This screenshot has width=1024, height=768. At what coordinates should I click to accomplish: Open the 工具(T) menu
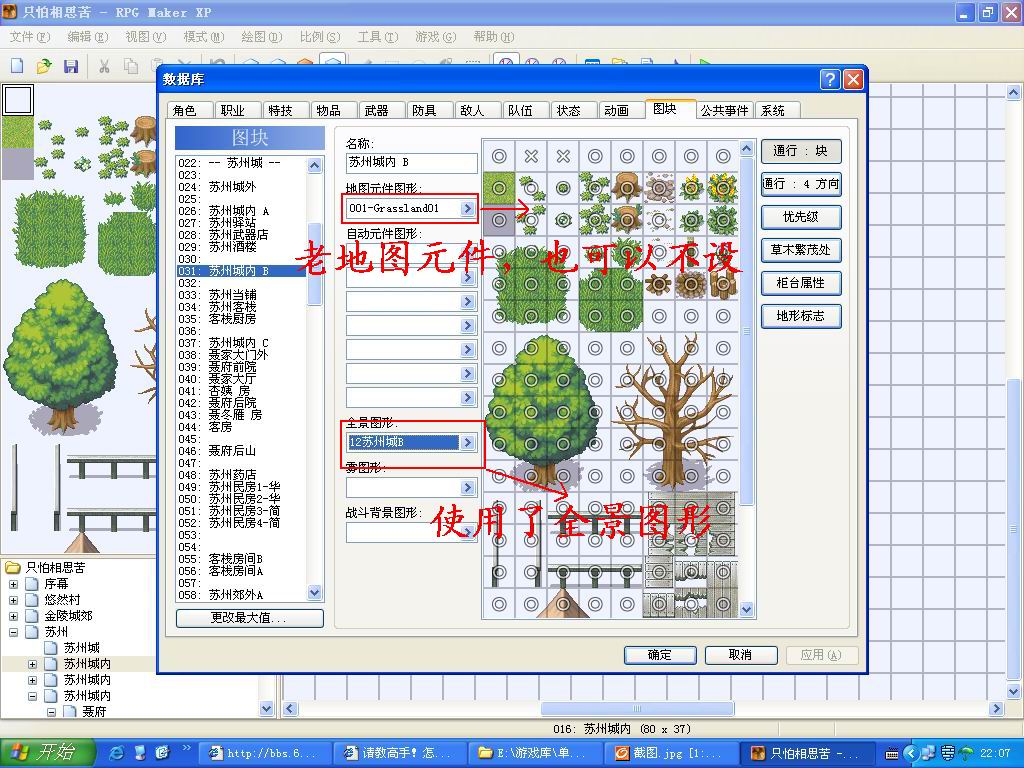[x=377, y=37]
